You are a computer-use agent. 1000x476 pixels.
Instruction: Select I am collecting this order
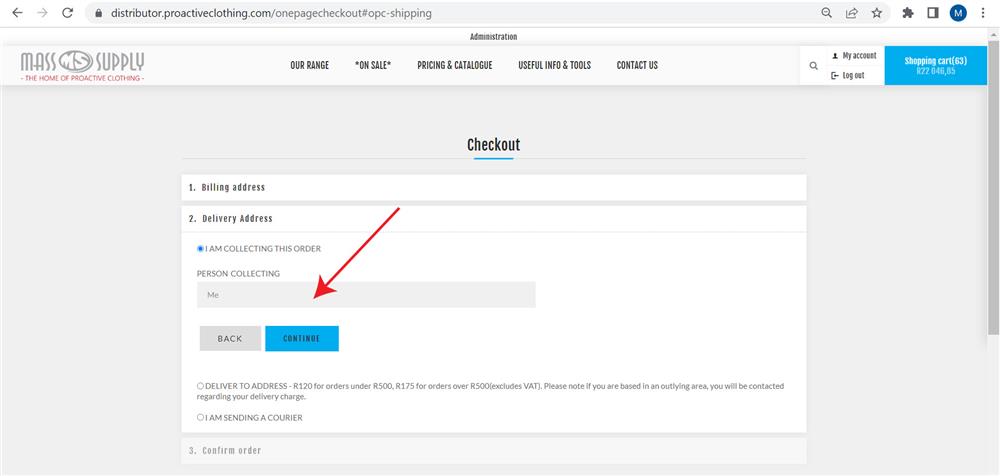tap(201, 249)
